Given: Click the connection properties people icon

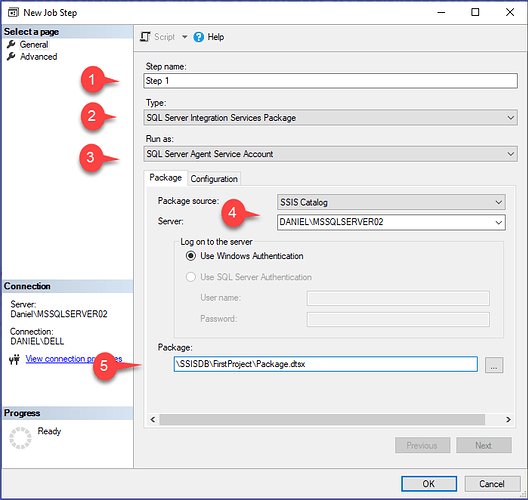Looking at the screenshot, I should [14, 359].
